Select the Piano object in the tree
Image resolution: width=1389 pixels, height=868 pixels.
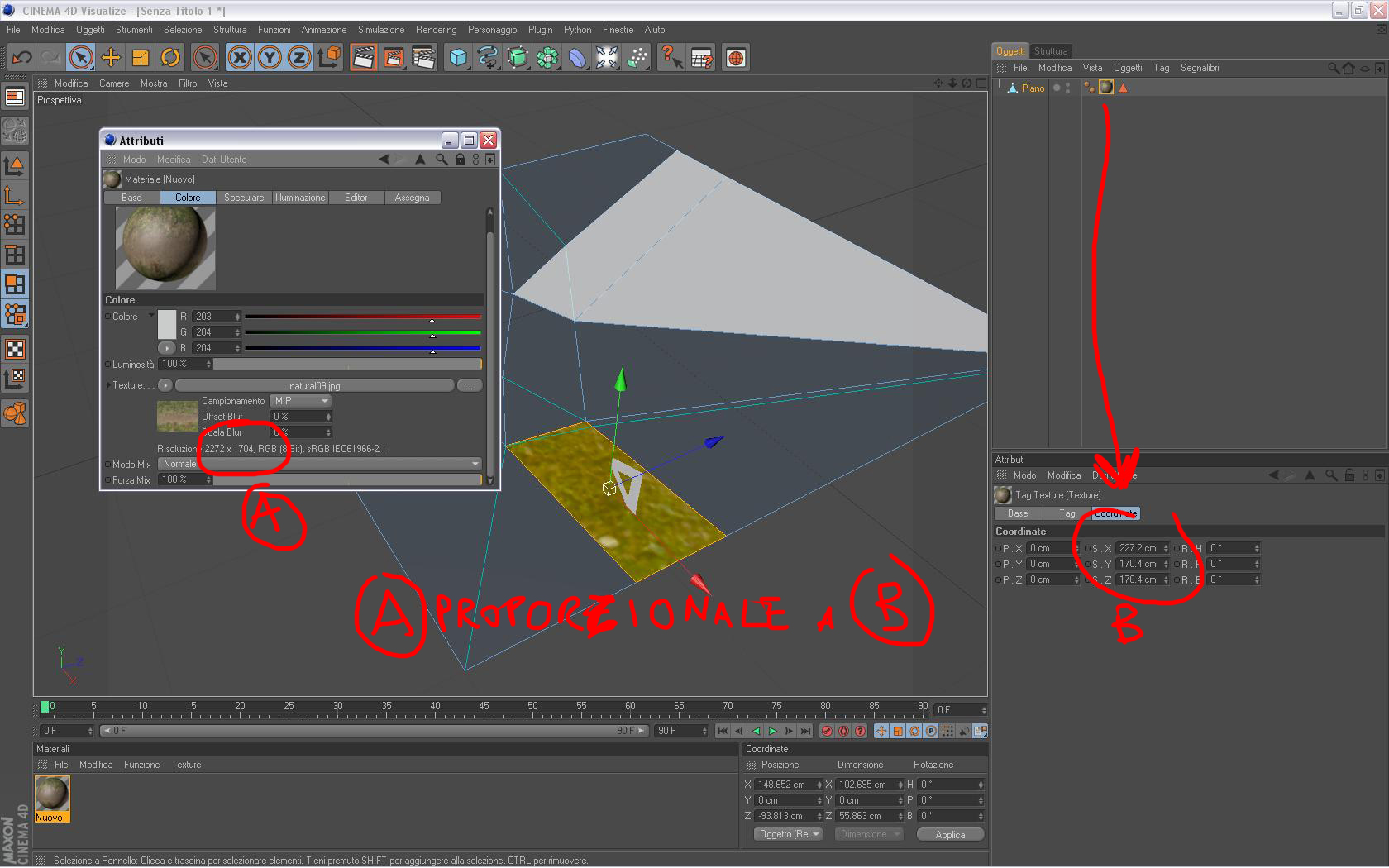tap(1033, 88)
